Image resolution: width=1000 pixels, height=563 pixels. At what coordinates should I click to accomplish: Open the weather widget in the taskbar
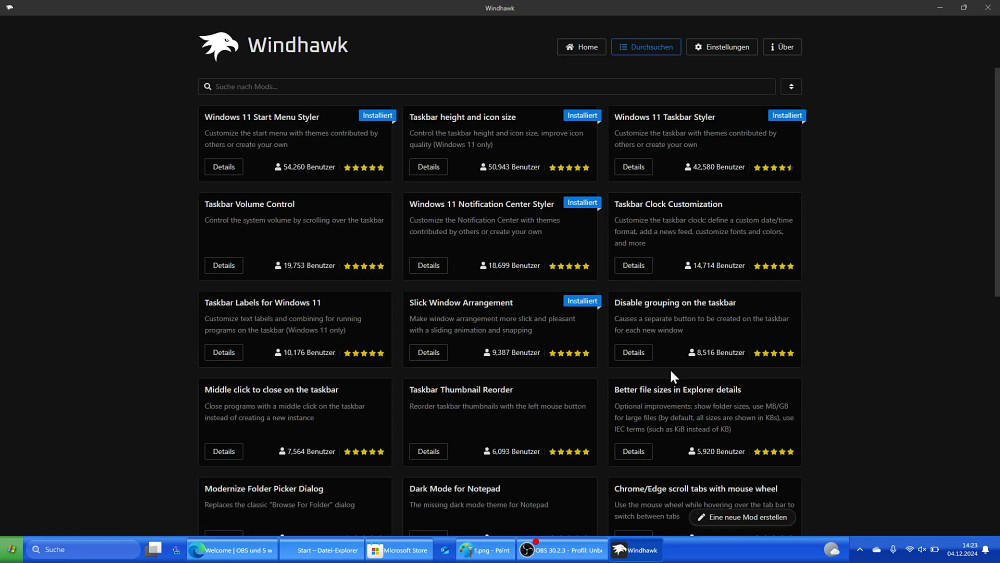pos(832,550)
